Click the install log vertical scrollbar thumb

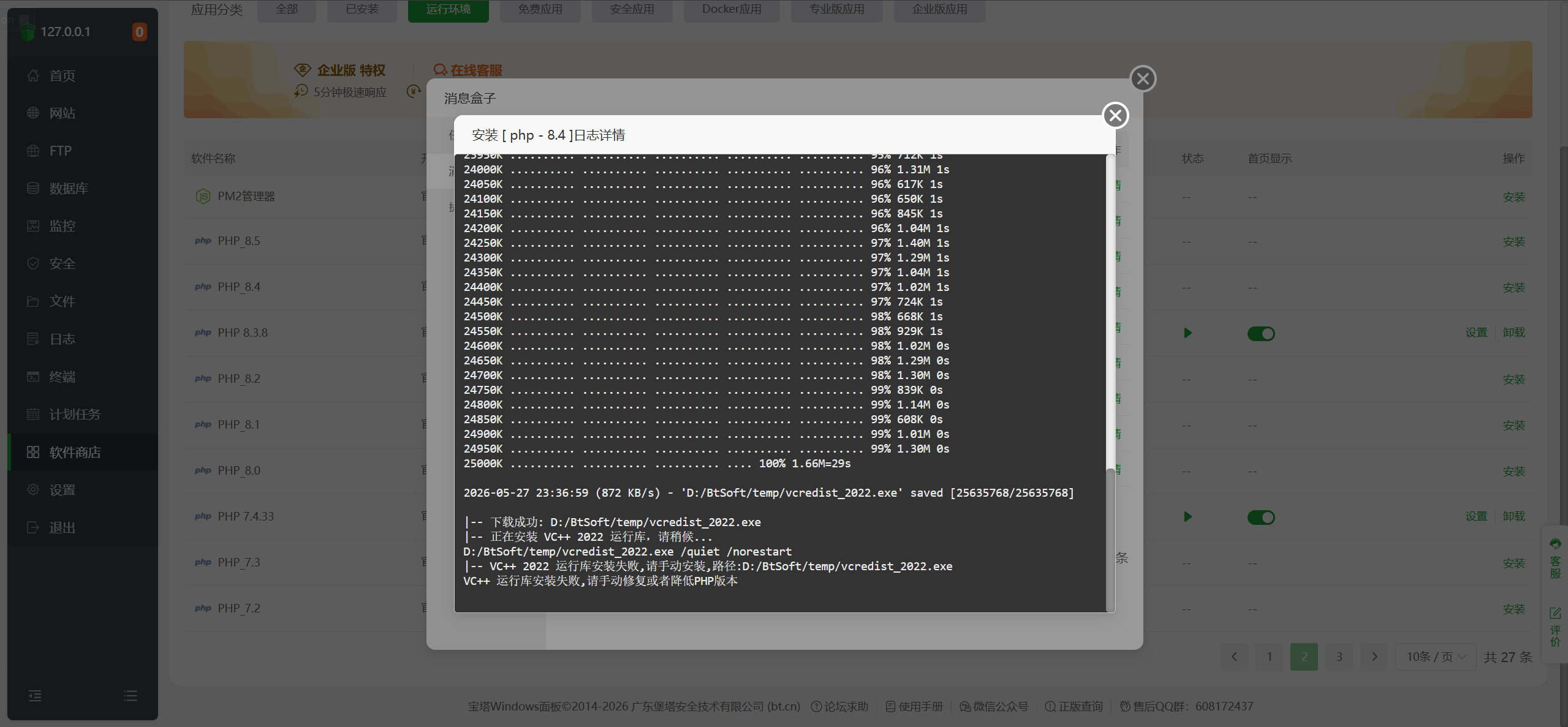tap(1110, 540)
